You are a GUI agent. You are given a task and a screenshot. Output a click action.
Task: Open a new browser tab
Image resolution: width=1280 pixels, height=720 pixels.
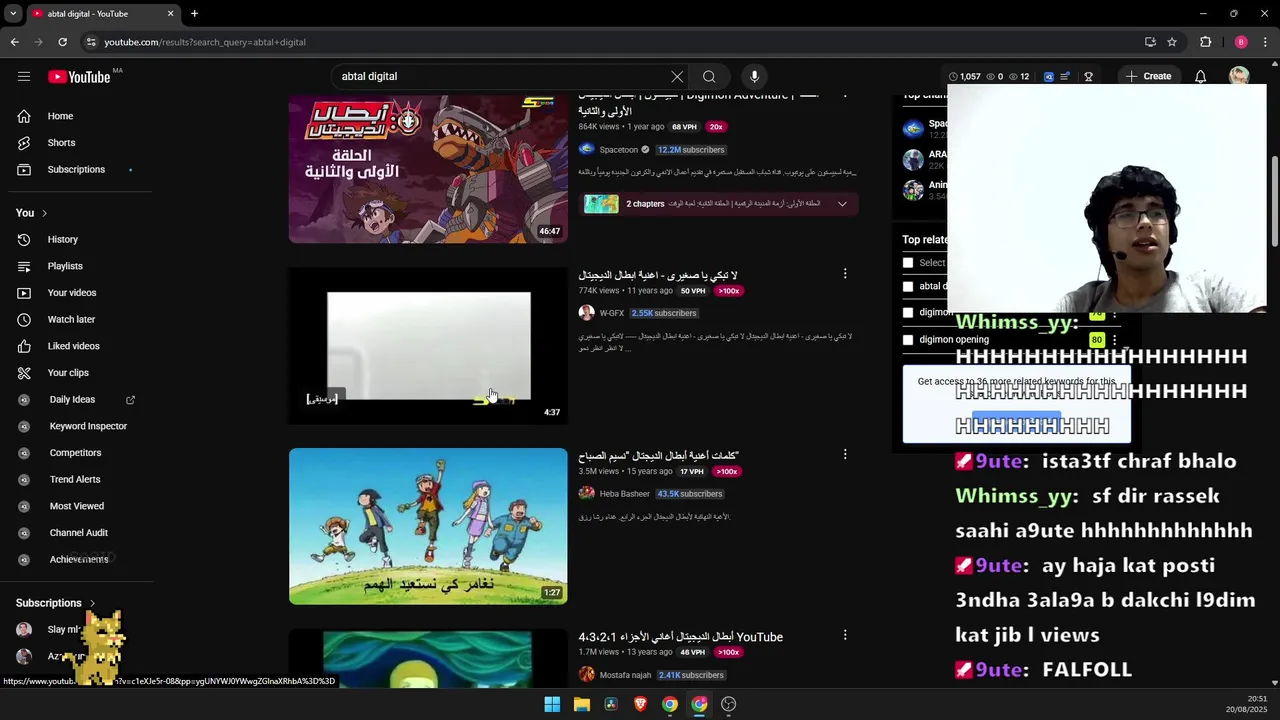[194, 14]
